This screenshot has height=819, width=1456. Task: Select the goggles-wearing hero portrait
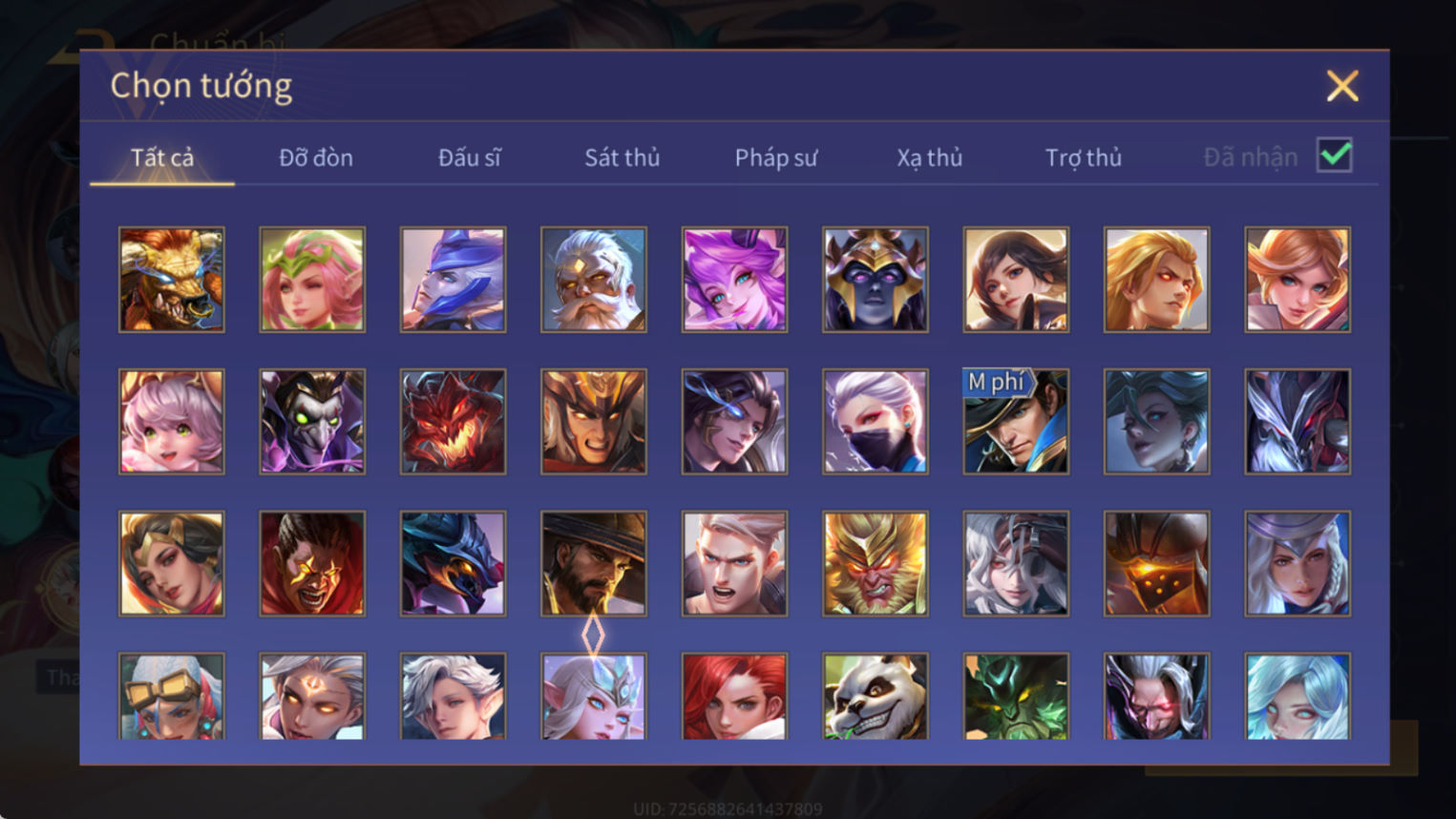coord(172,697)
